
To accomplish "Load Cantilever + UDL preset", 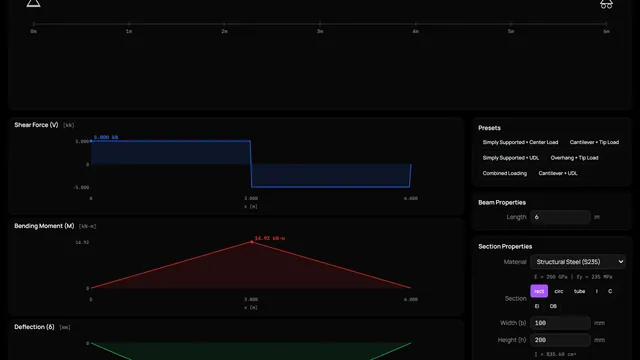I will [558, 173].
